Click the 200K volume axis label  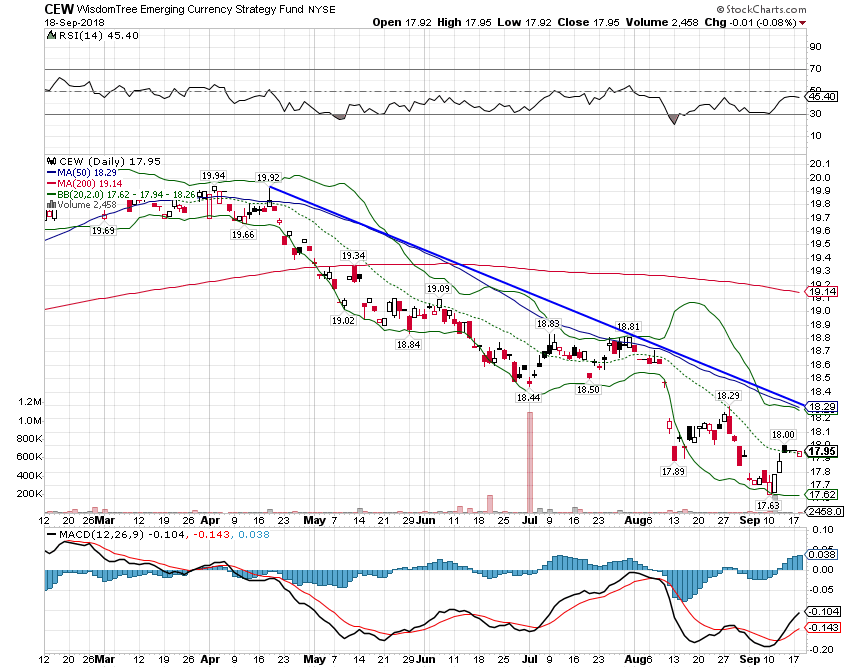[x=30, y=494]
